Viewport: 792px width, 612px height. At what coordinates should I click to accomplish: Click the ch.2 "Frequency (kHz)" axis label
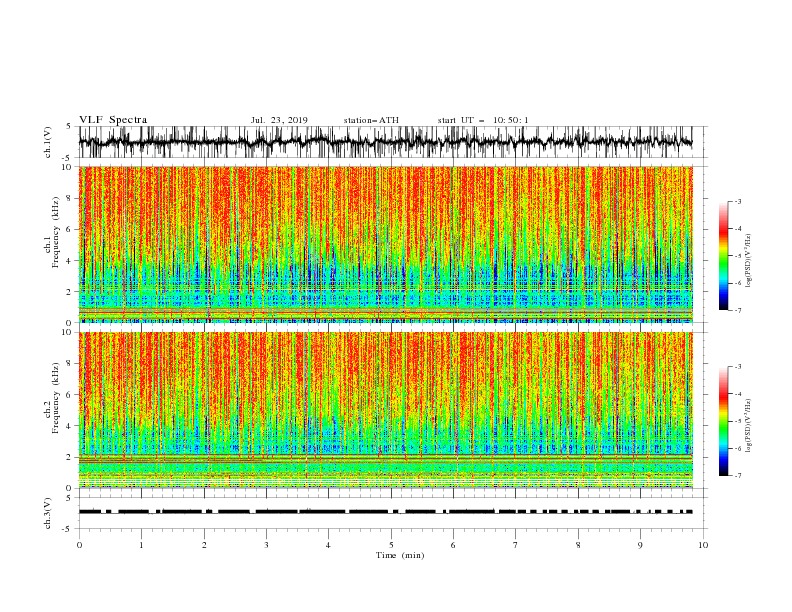tap(56, 399)
